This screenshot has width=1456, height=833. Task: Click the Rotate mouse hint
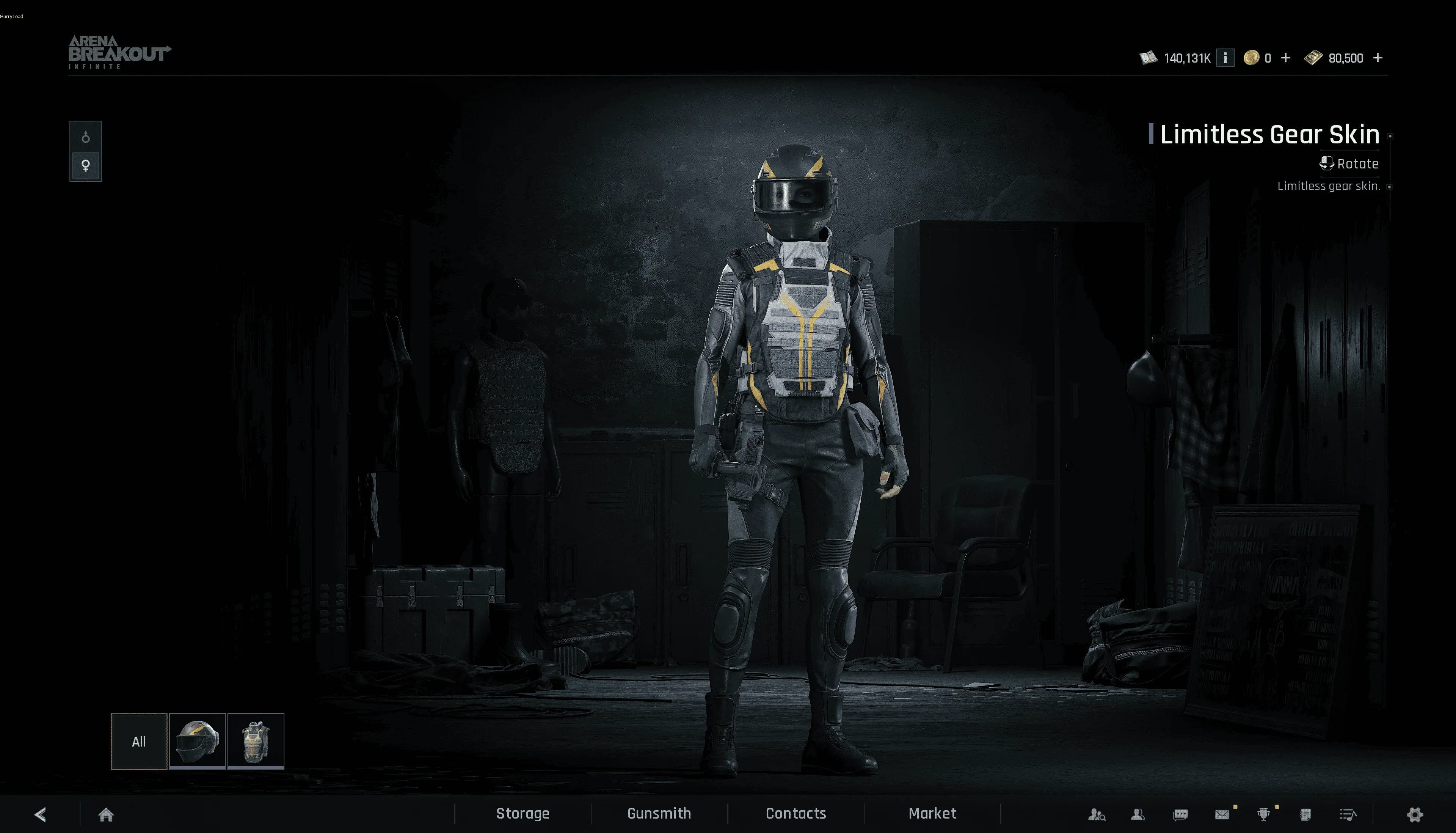click(x=1349, y=163)
